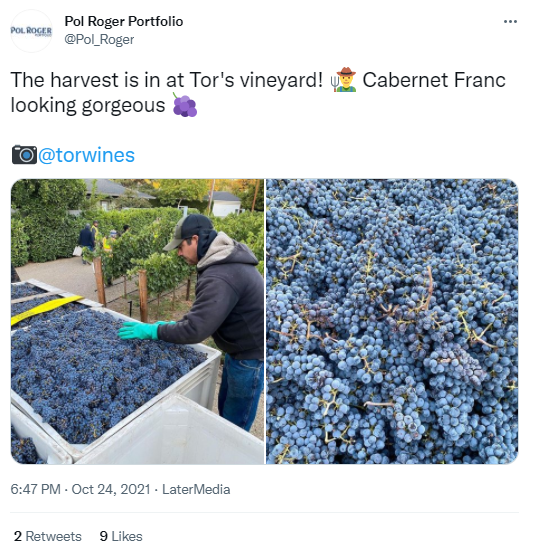Click the 'Likes' label text
This screenshot has height=551, width=533.
click(127, 536)
